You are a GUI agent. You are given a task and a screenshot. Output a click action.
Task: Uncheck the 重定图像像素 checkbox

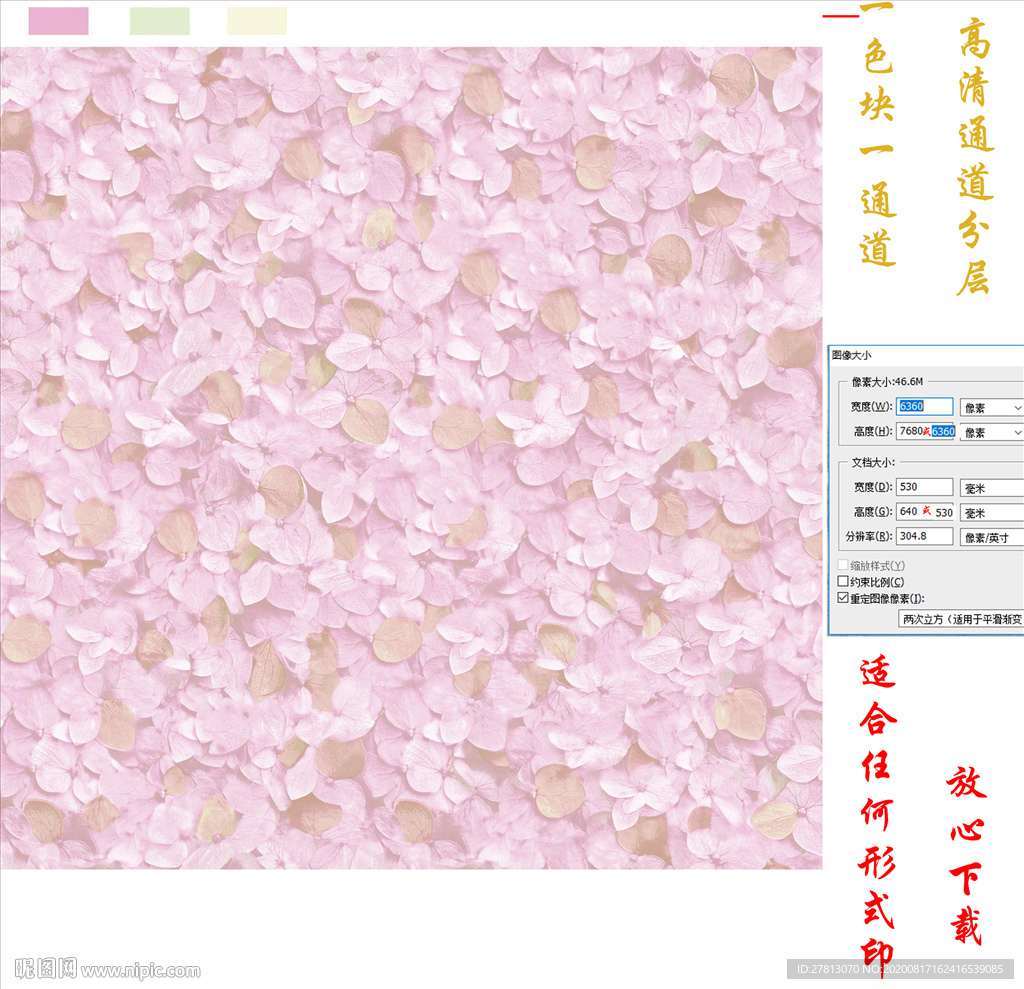click(x=843, y=598)
